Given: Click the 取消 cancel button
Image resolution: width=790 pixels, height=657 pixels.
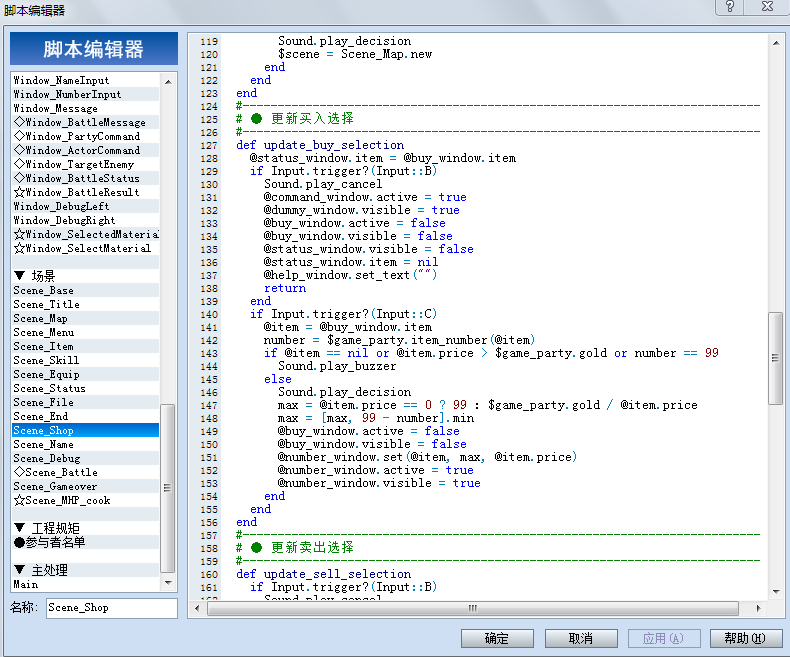Looking at the screenshot, I should [x=581, y=638].
